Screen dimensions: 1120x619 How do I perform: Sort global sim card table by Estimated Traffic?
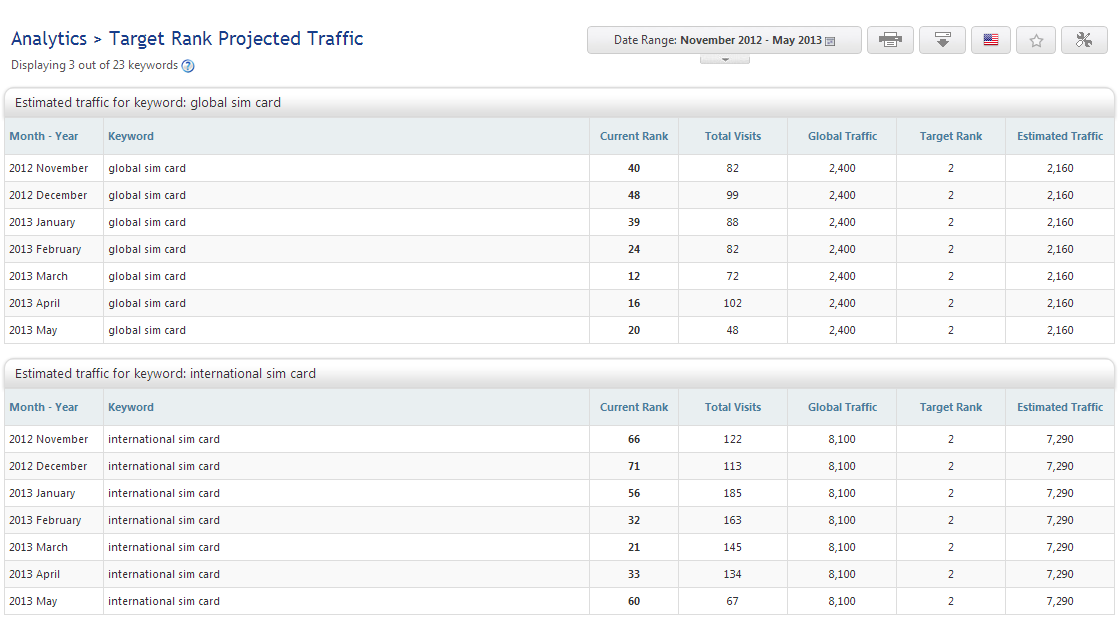[1059, 136]
